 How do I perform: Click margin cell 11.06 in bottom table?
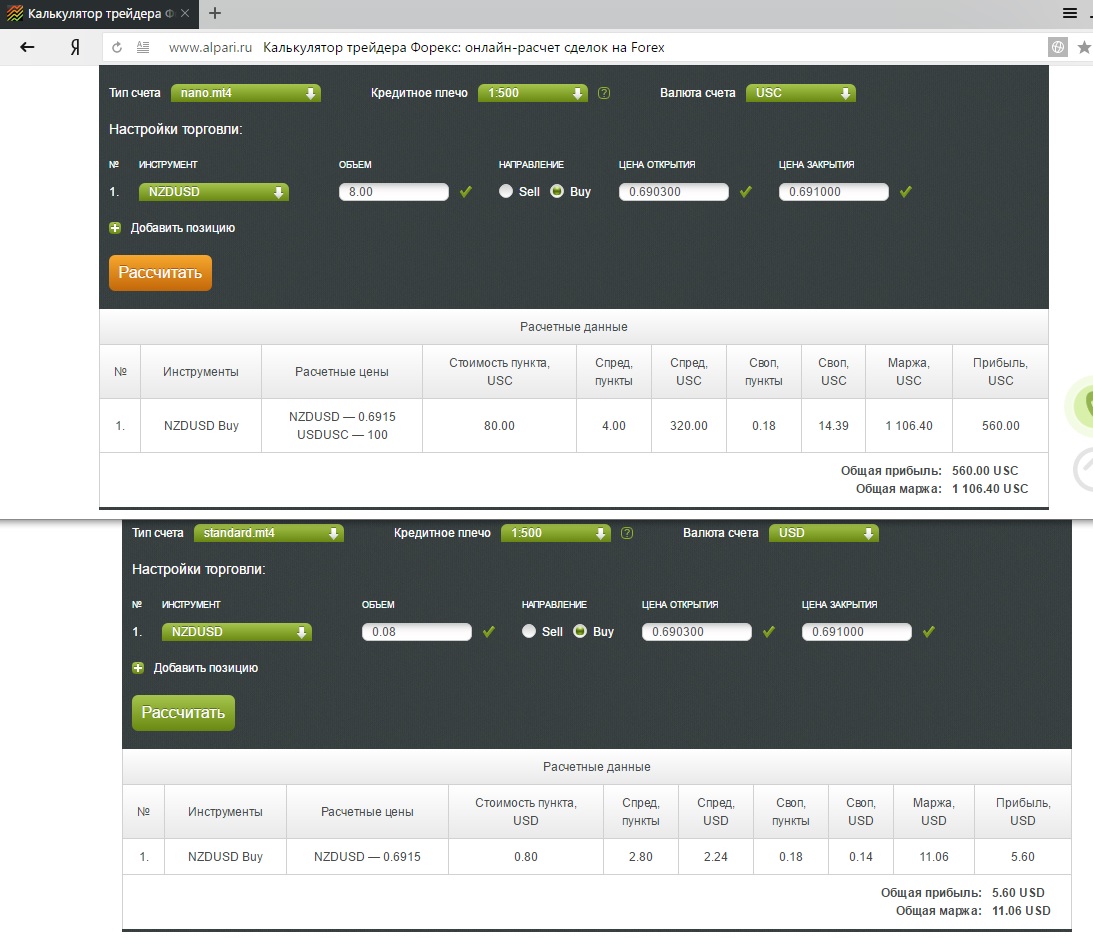pos(934,856)
